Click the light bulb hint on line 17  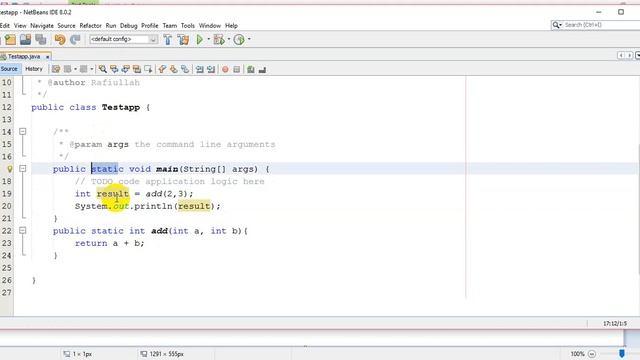tap(9, 169)
